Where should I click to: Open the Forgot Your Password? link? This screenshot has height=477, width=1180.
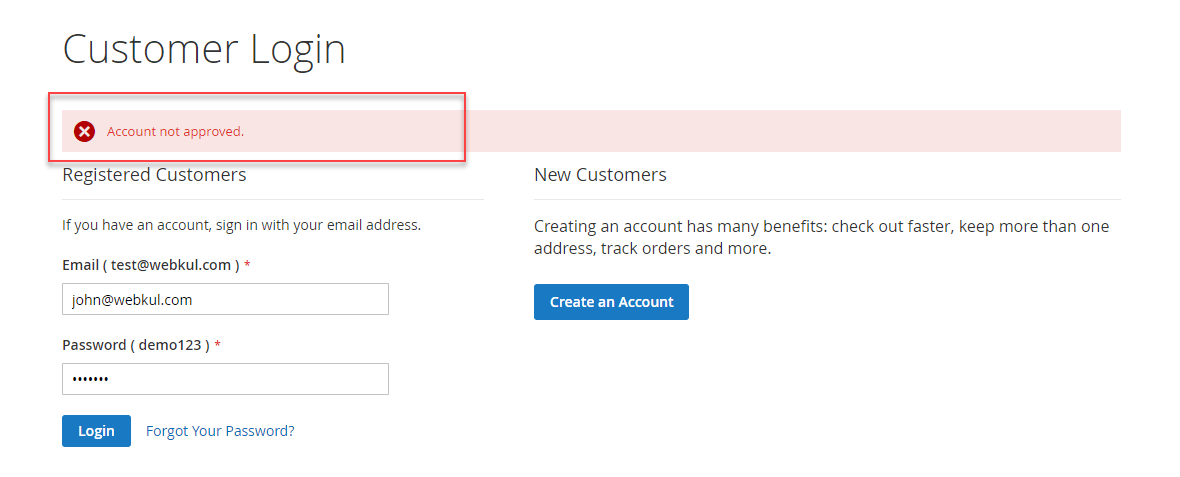[x=220, y=431]
